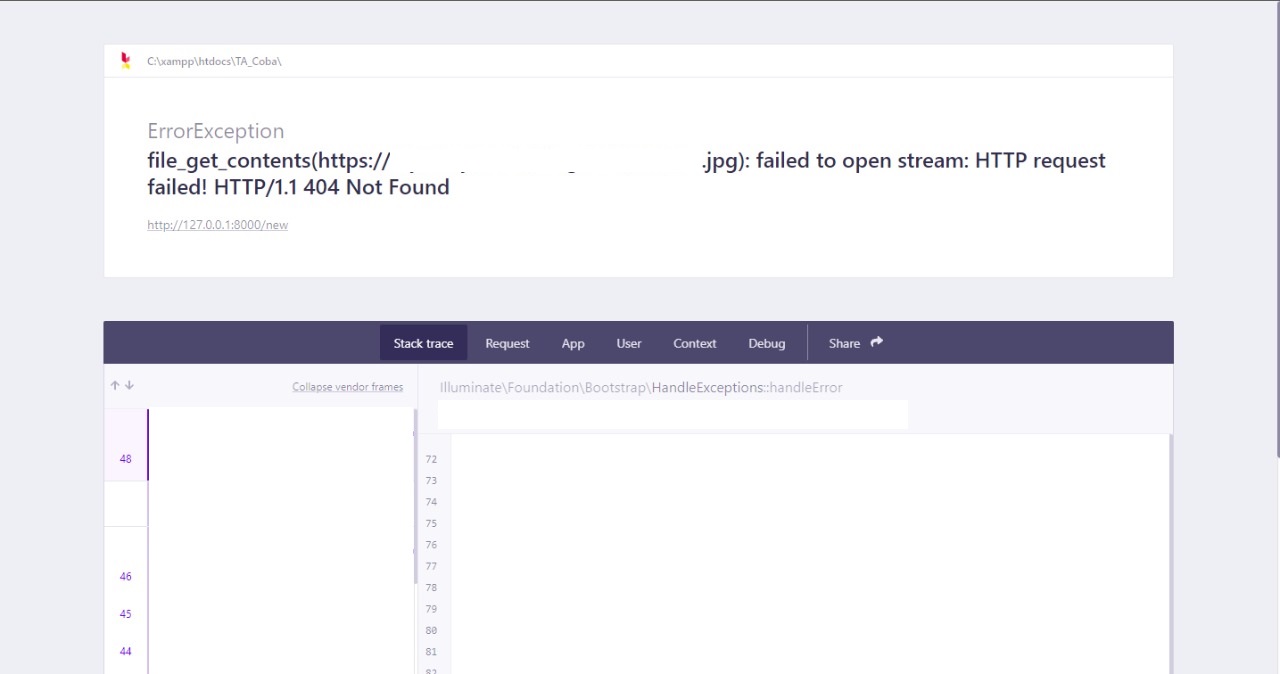The image size is (1280, 674).
Task: Switch to the Stack trace tab
Action: coord(423,343)
